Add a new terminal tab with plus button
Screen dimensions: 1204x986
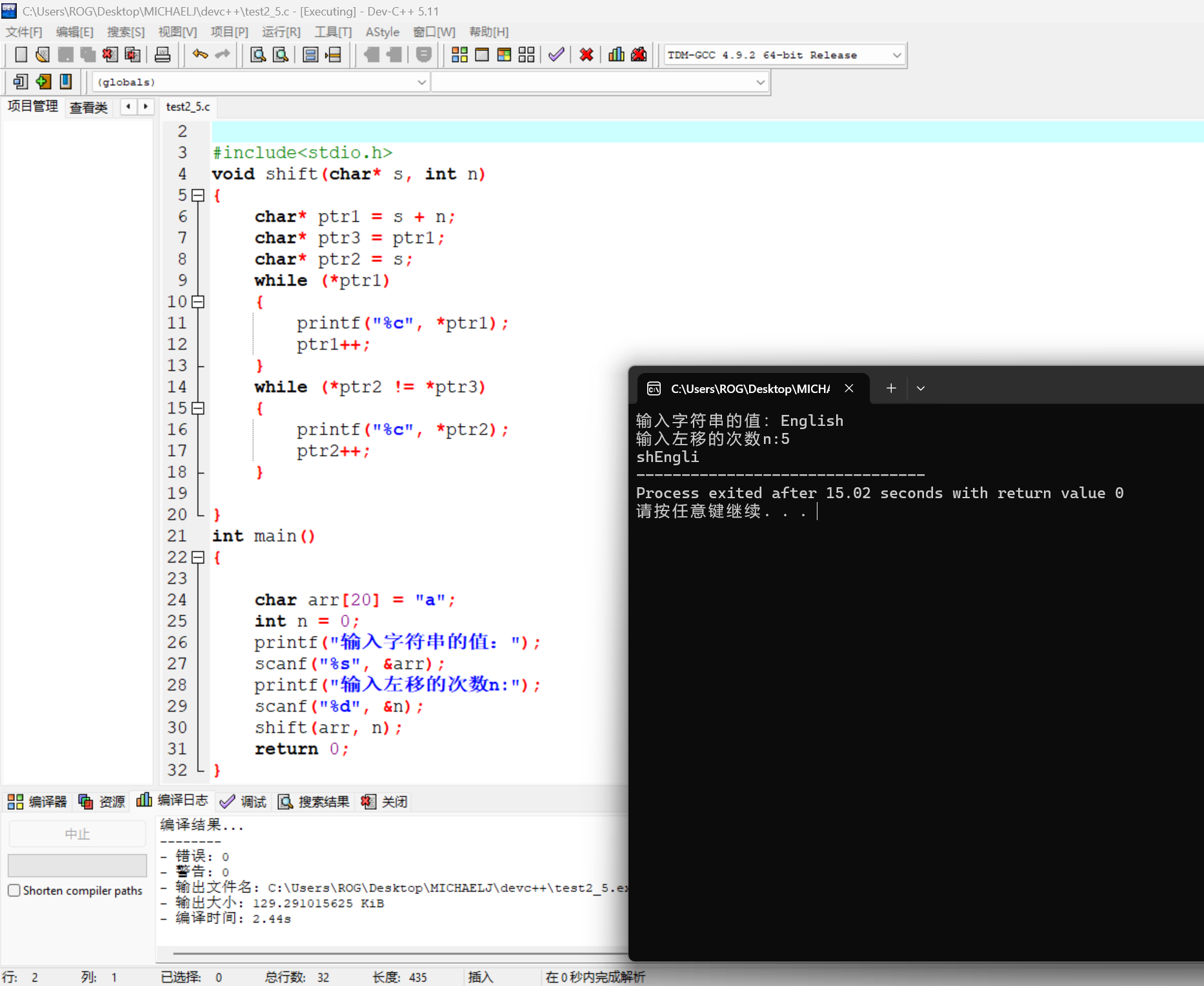[891, 388]
